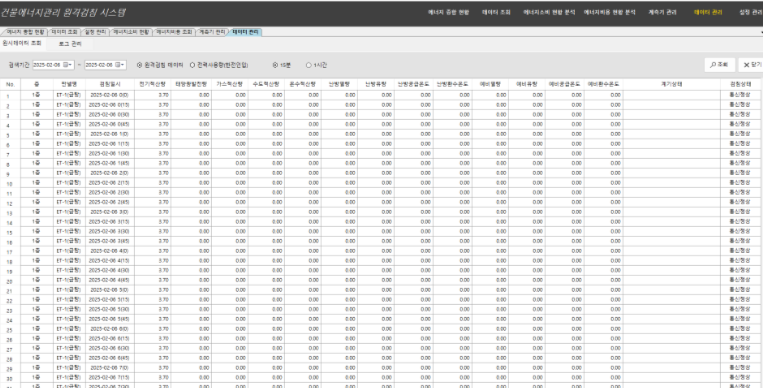
Task: Choose the 1시간 interval radio button
Action: 309,65
